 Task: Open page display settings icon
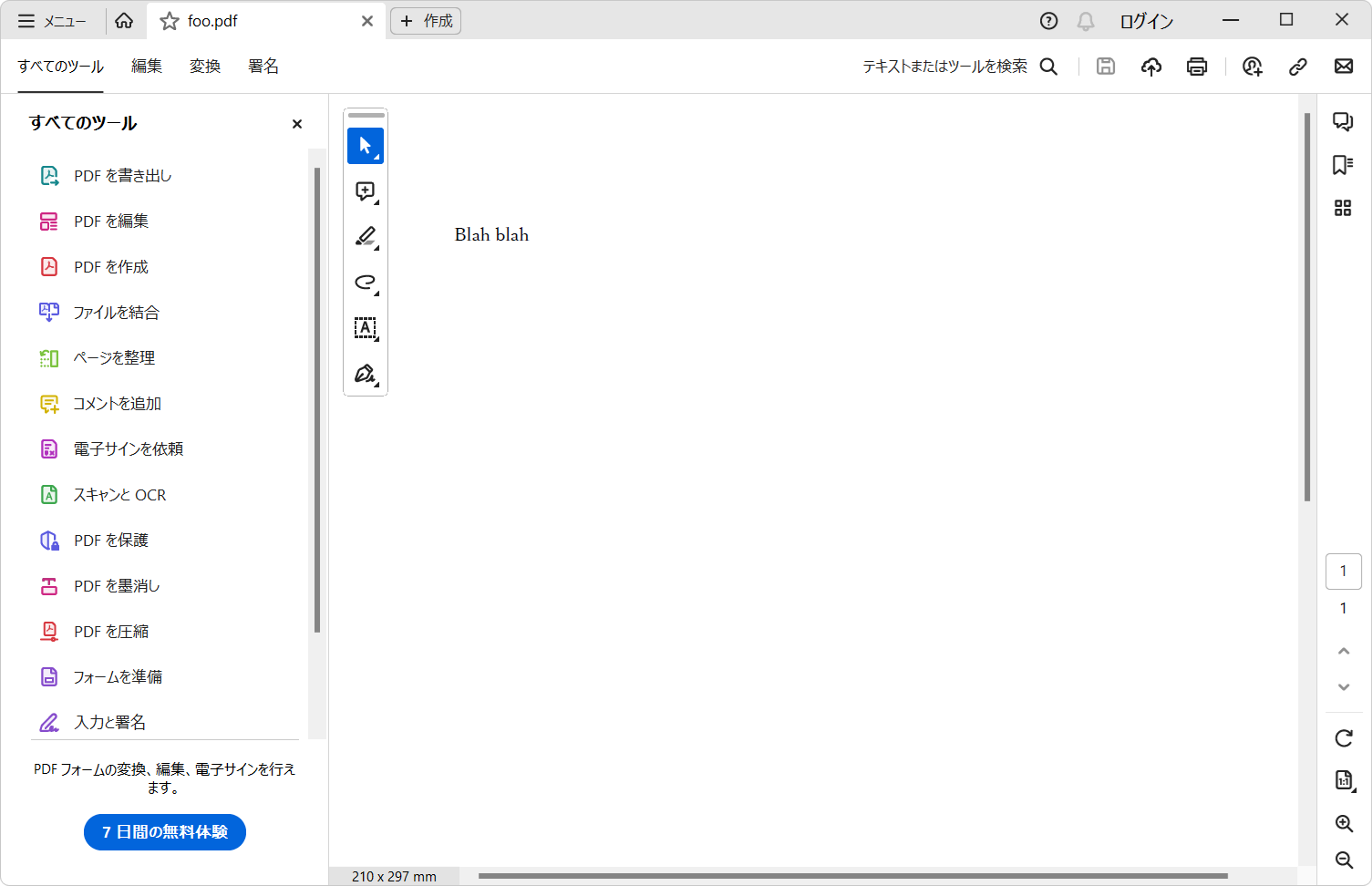tap(1344, 780)
